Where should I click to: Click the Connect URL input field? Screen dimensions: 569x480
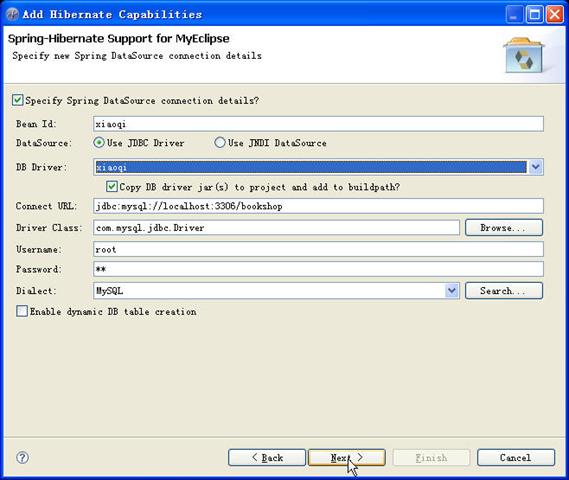coord(318,206)
